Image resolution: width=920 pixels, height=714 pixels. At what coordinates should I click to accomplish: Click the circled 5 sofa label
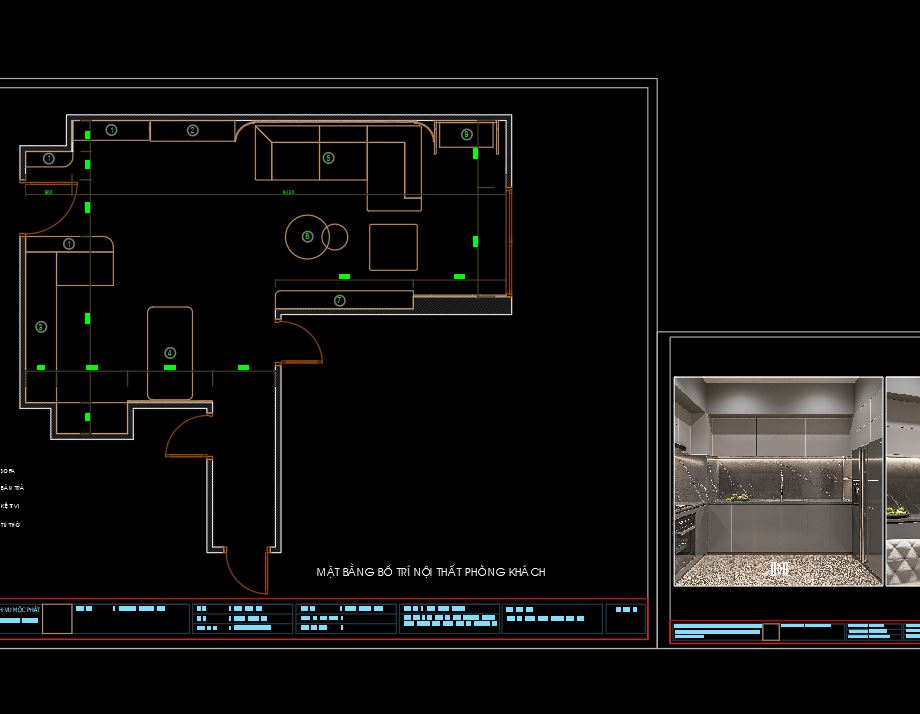tap(329, 158)
